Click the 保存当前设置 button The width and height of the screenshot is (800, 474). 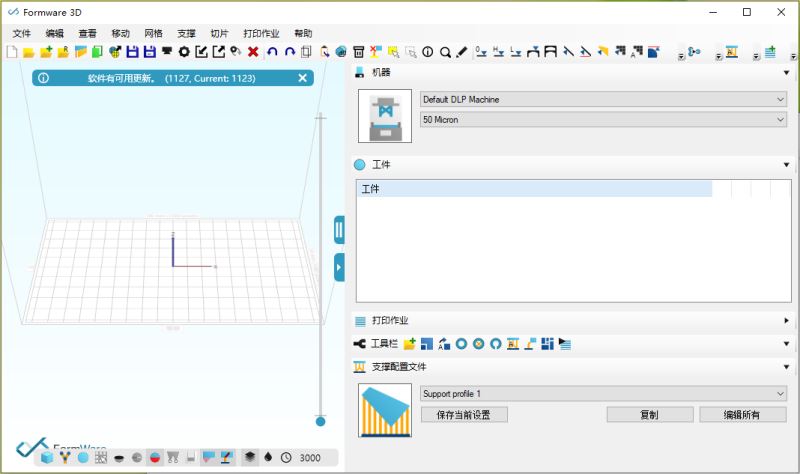click(464, 415)
